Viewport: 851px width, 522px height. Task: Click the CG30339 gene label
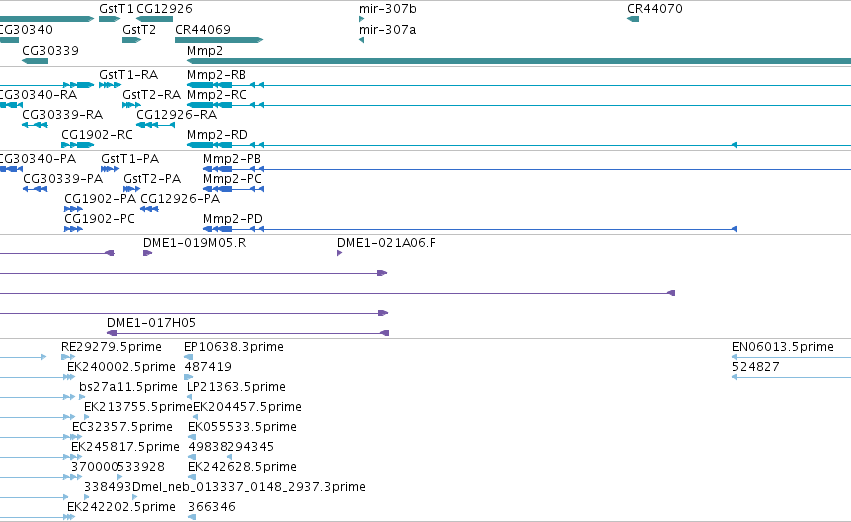(x=50, y=50)
